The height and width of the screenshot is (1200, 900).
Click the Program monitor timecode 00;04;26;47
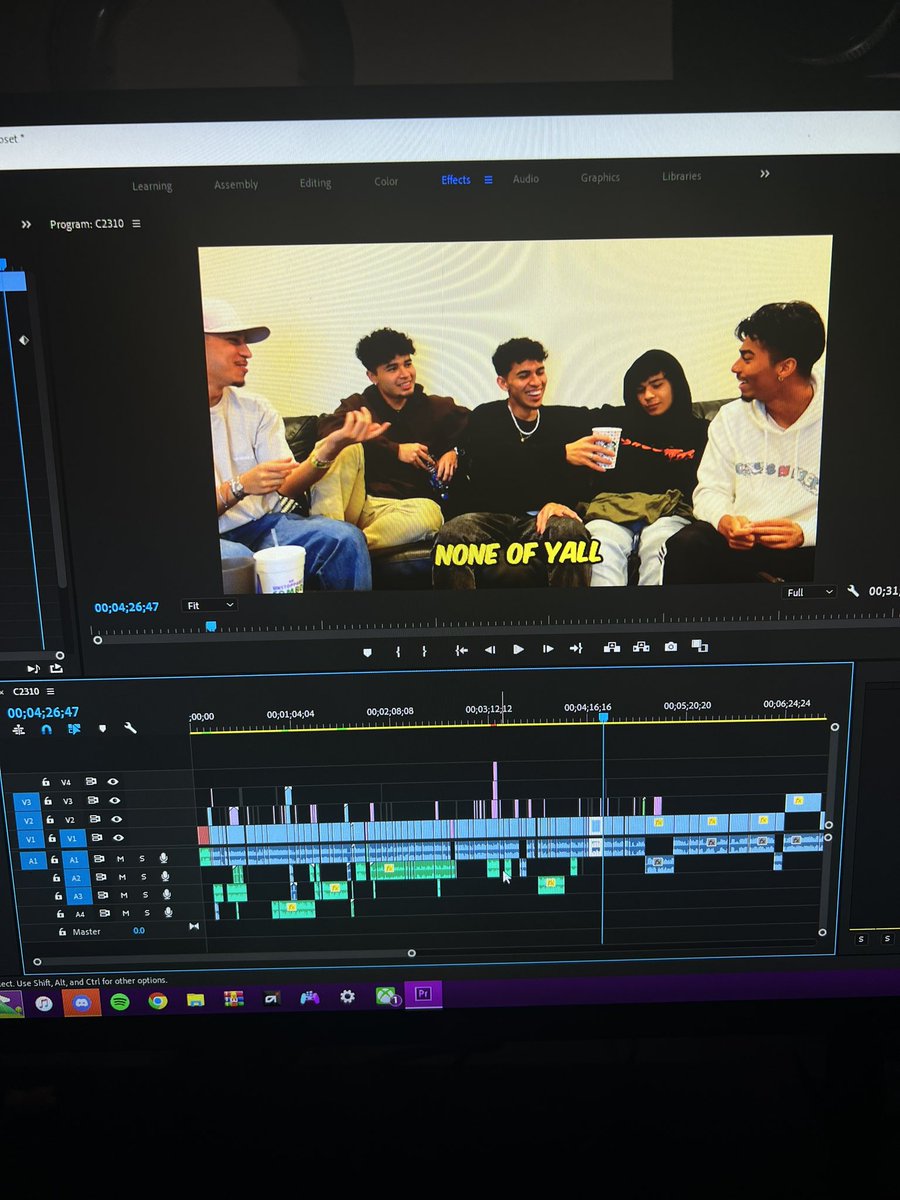[x=127, y=607]
